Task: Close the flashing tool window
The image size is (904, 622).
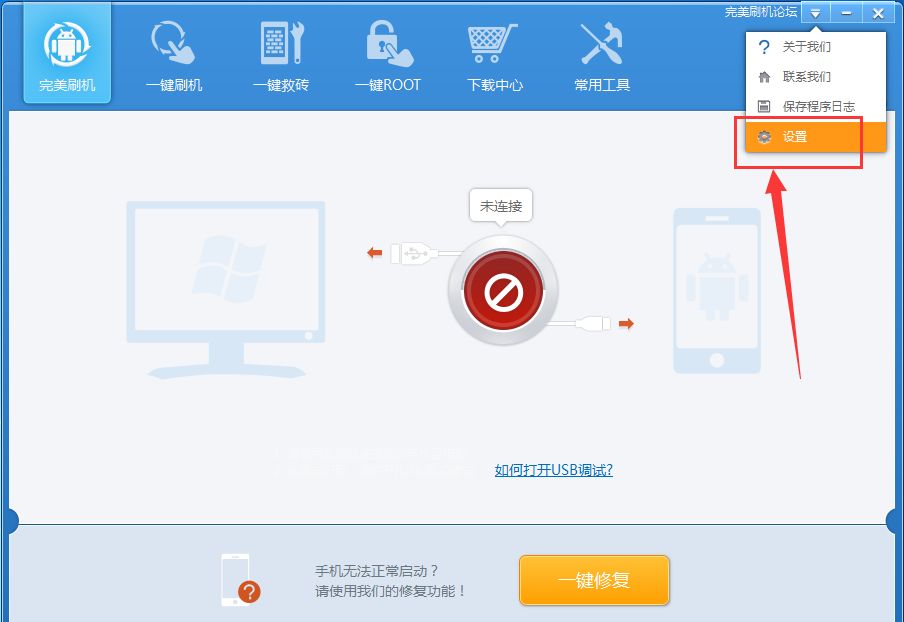Action: 878,13
